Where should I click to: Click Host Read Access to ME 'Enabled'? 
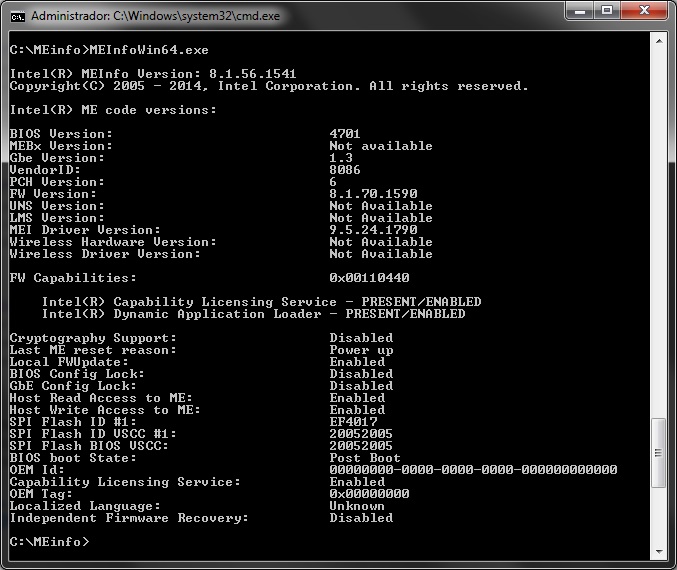coord(357,398)
